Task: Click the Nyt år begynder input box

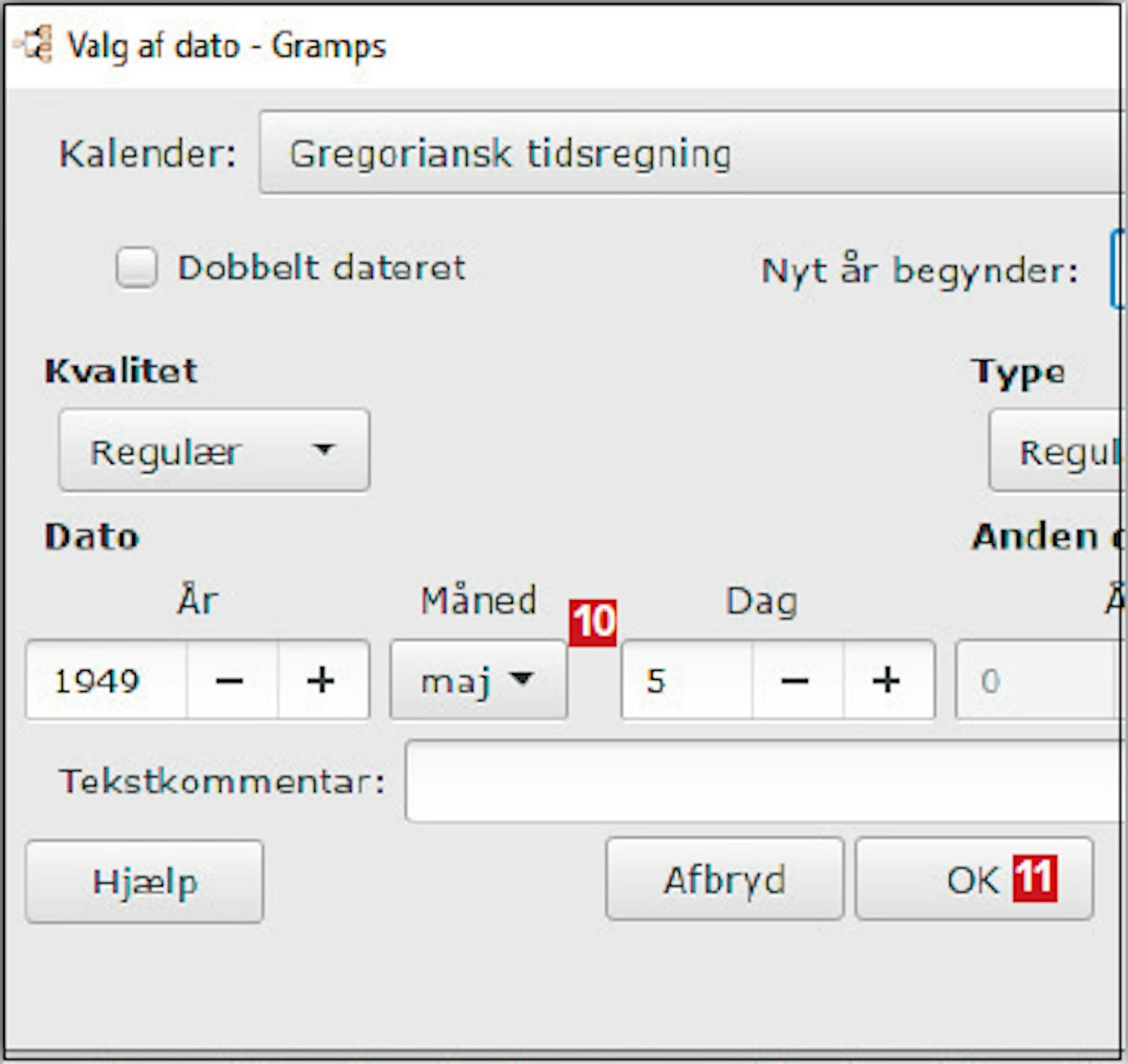Action: 1118,270
